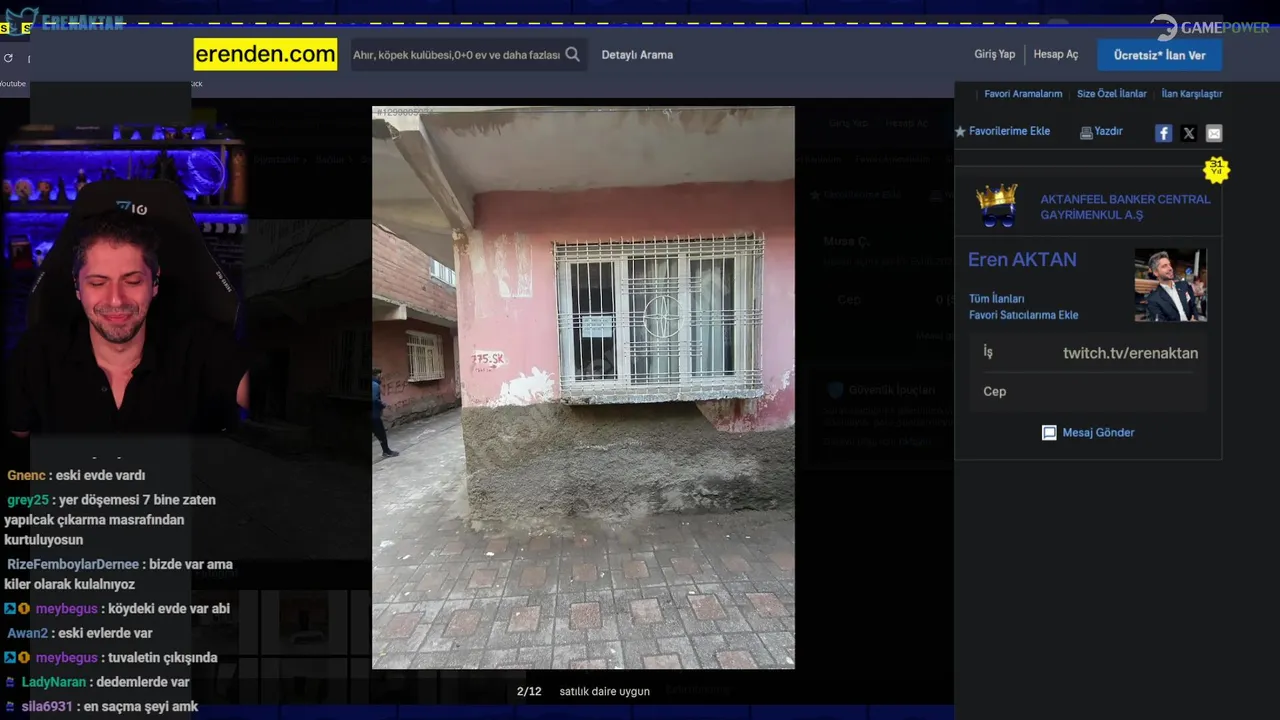Click the 31 Yıl membership badge
This screenshot has height=720, width=1280.
tap(1216, 169)
